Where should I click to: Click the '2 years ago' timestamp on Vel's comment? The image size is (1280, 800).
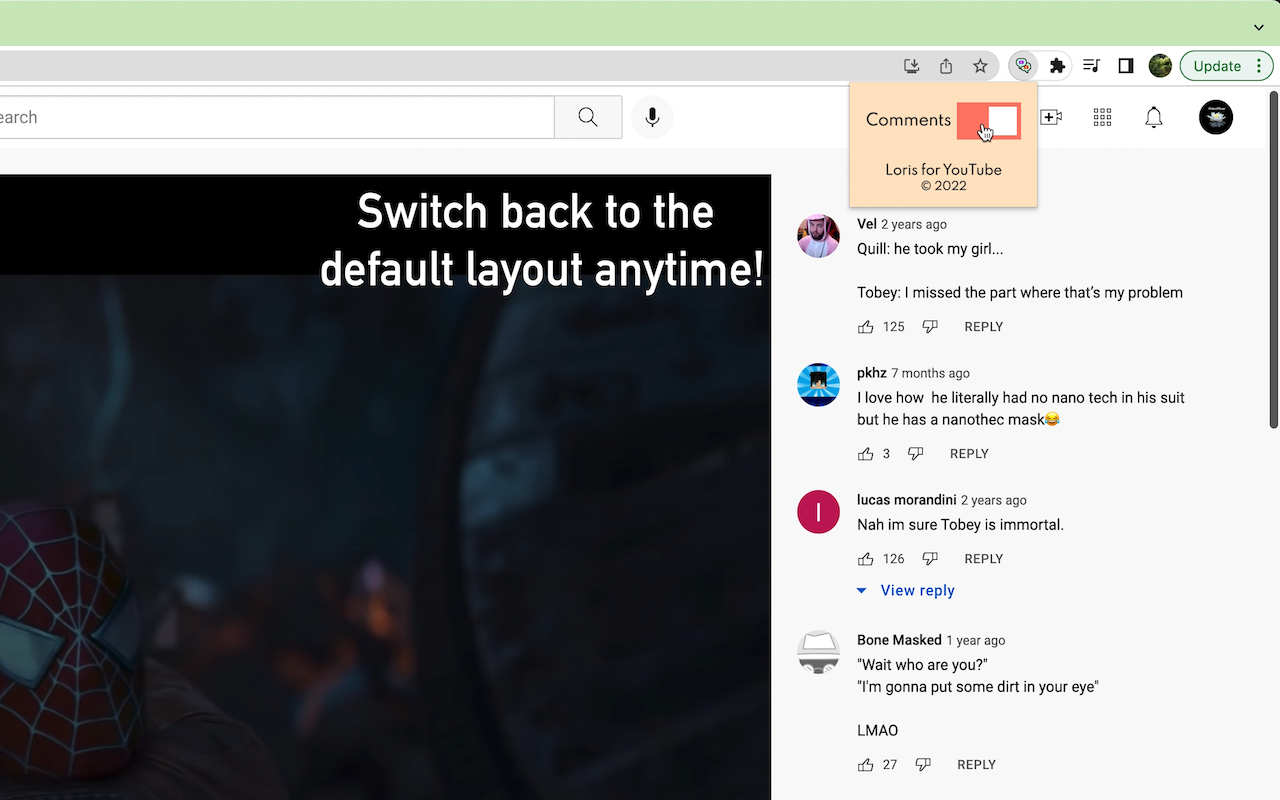click(914, 224)
